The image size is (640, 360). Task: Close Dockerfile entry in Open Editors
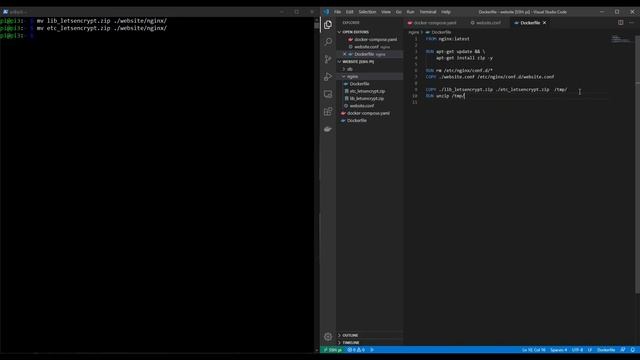344,54
